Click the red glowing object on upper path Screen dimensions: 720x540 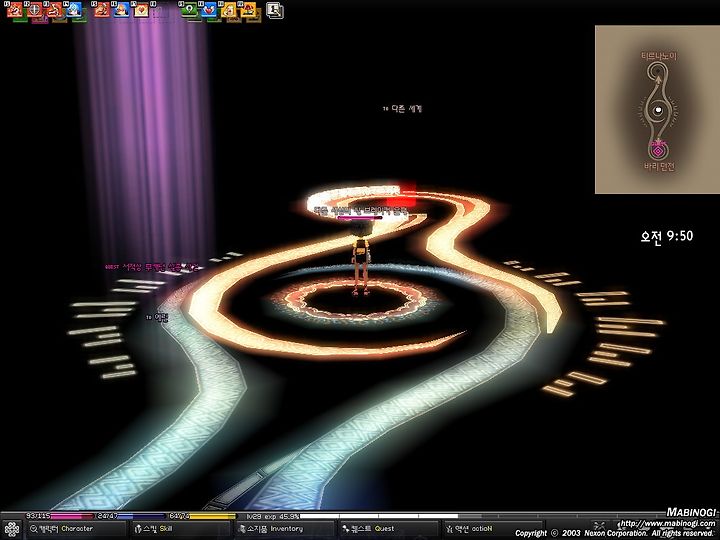[402, 195]
